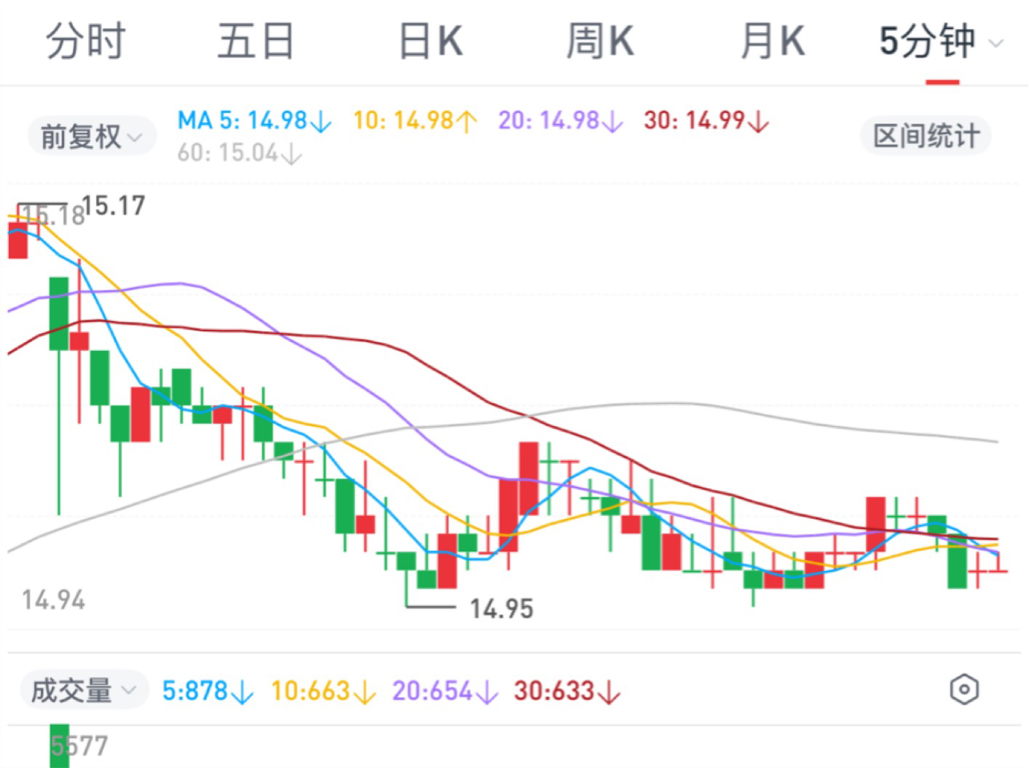Switch to 月K monthly chart
1029x768 pixels.
(x=772, y=41)
